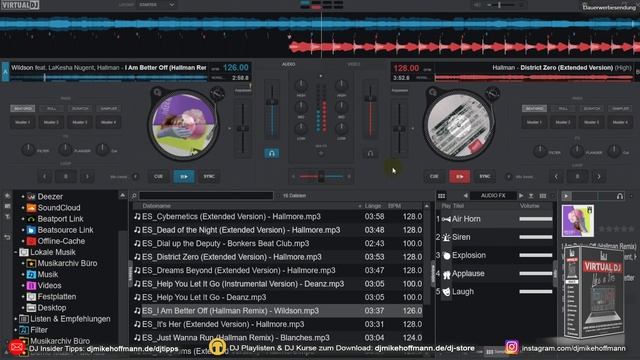The height and width of the screenshot is (360, 640).
Task: Click the right deck loop double arrow
Action: tap(599, 177)
